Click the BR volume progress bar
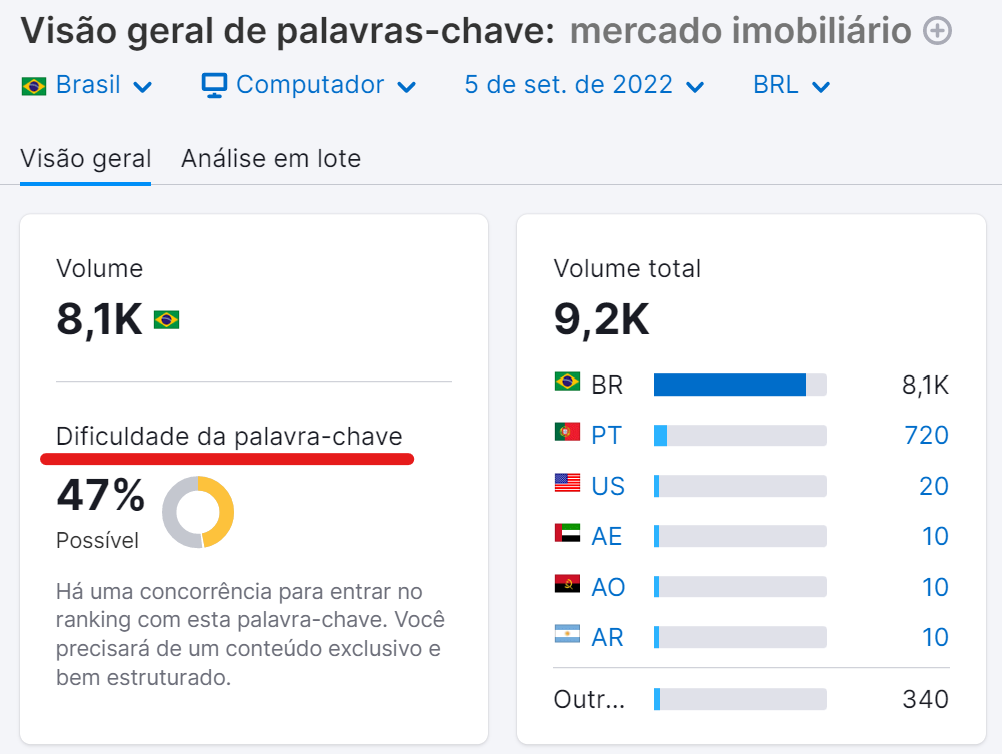 coord(740,384)
